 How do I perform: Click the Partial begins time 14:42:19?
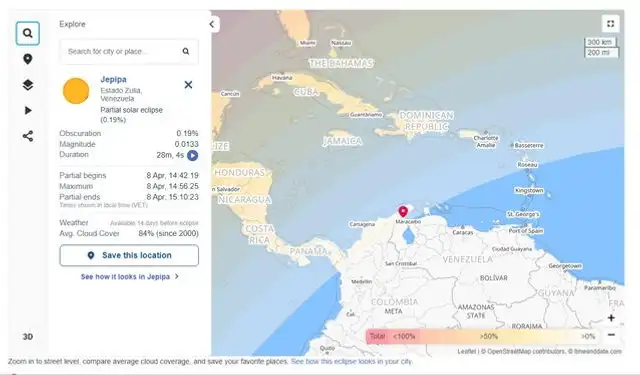tap(173, 175)
